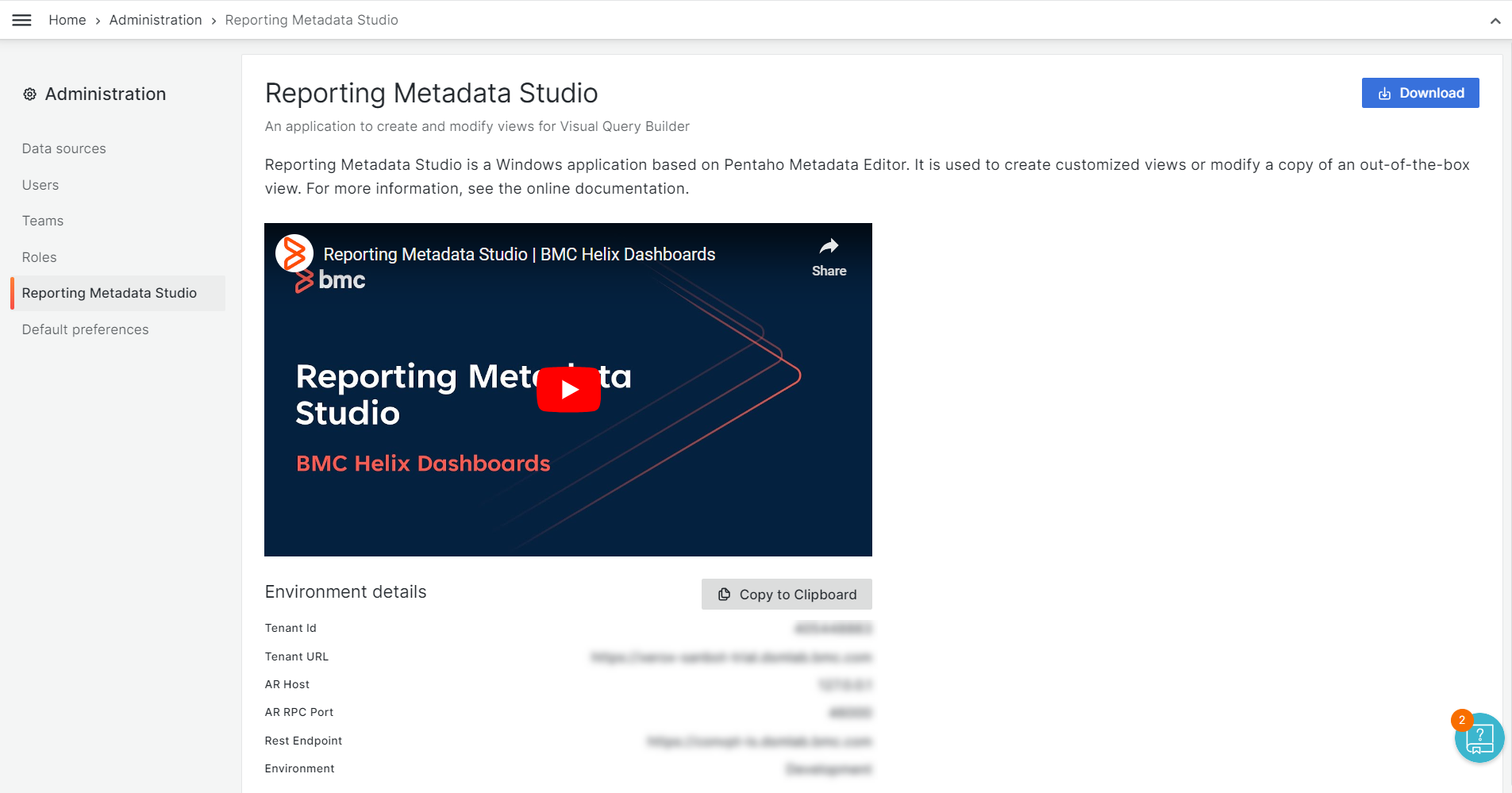Click the BMC channel logo on the video
Image resolution: width=1512 pixels, height=793 pixels.
[x=294, y=254]
